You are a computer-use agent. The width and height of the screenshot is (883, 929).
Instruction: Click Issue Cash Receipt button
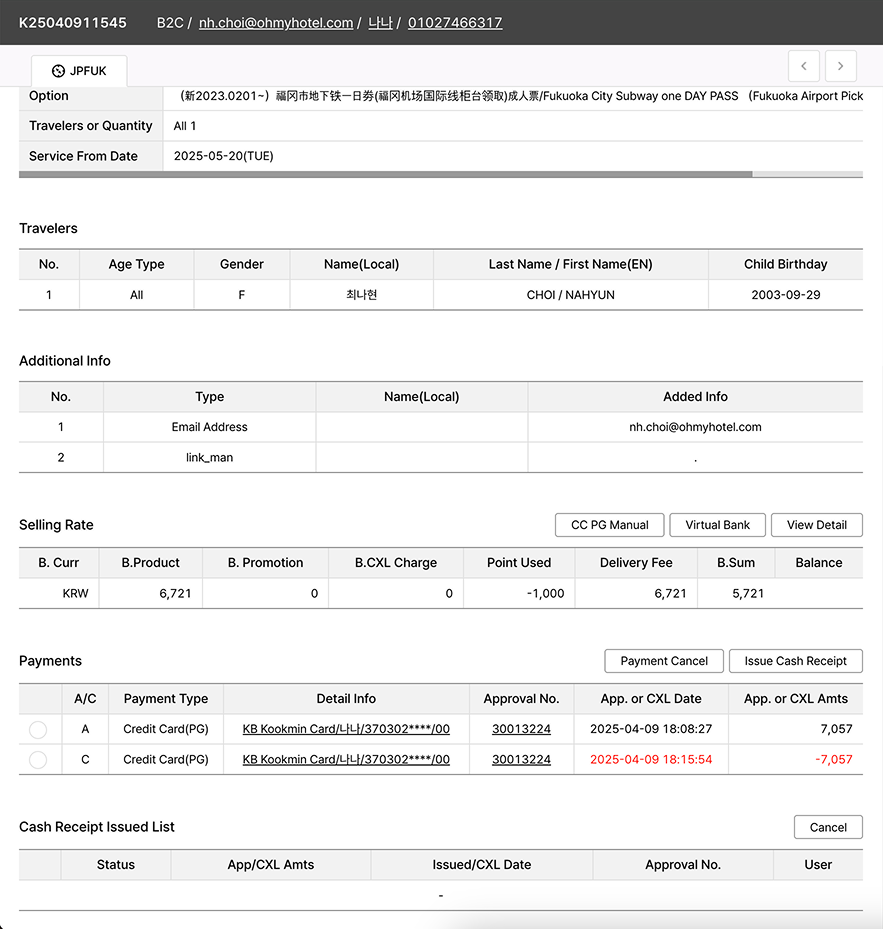click(x=795, y=661)
